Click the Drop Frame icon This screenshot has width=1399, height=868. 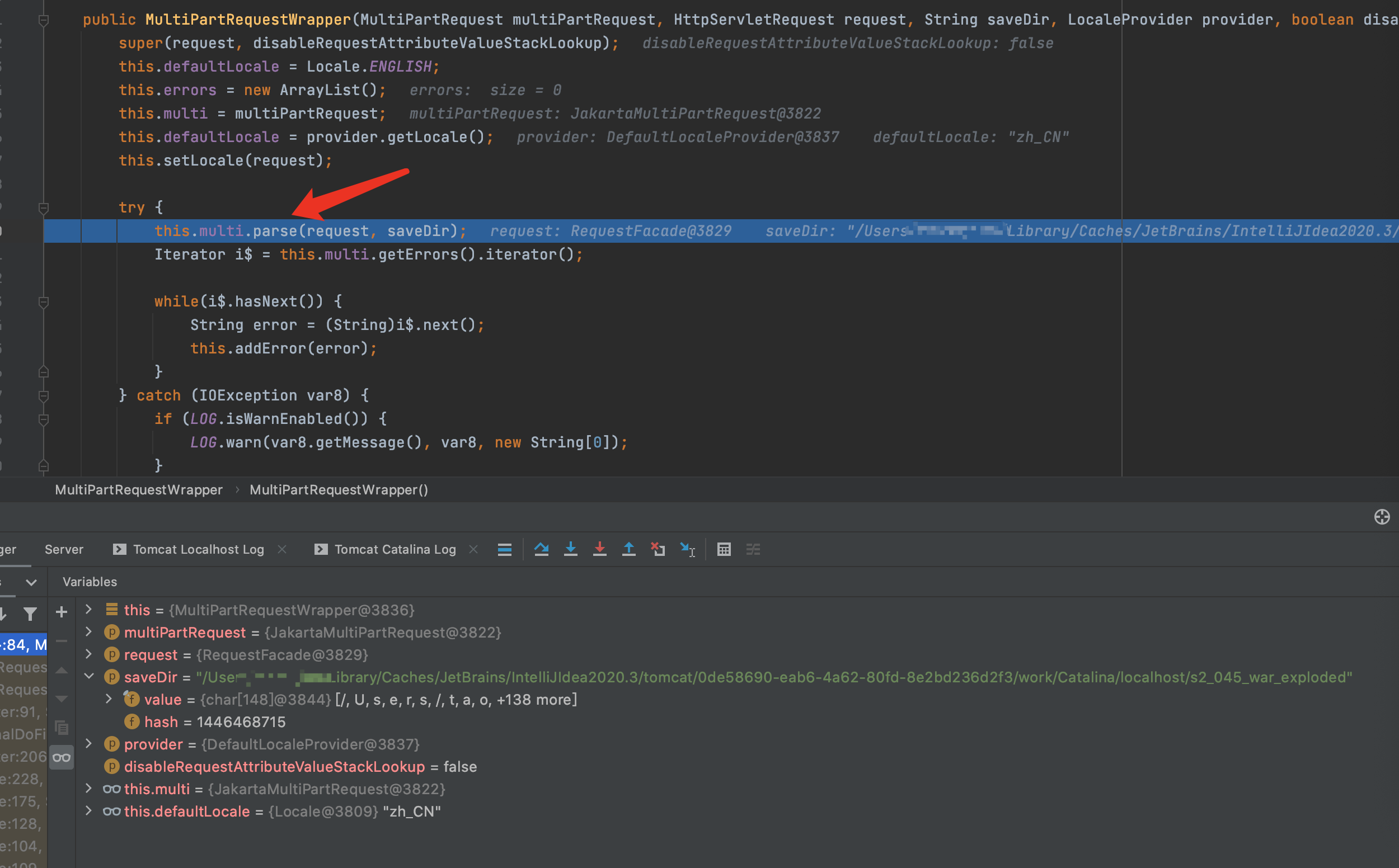(x=658, y=549)
